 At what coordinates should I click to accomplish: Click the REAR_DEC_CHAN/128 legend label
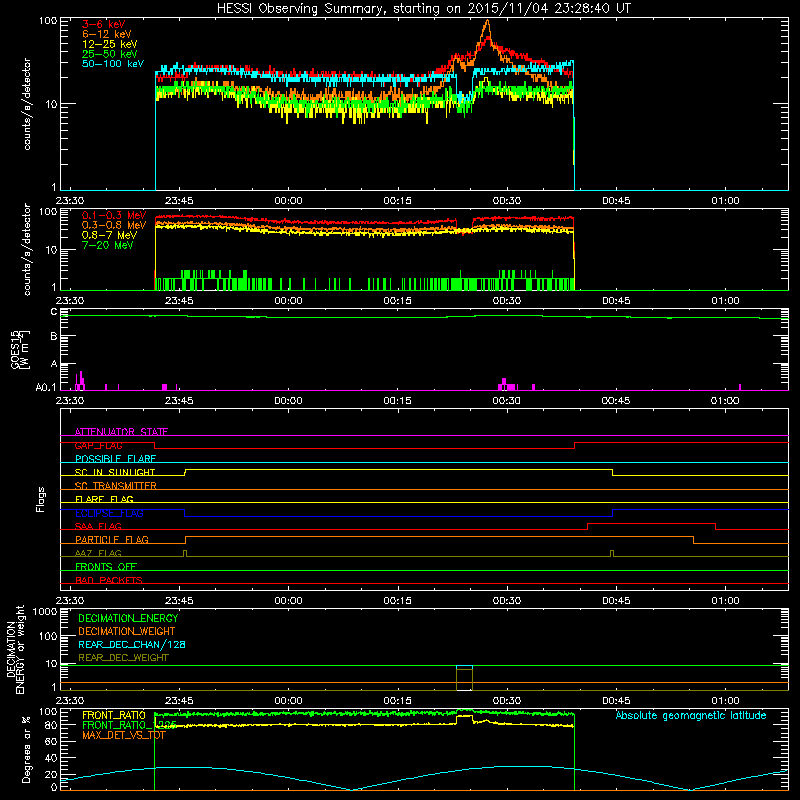(x=132, y=644)
